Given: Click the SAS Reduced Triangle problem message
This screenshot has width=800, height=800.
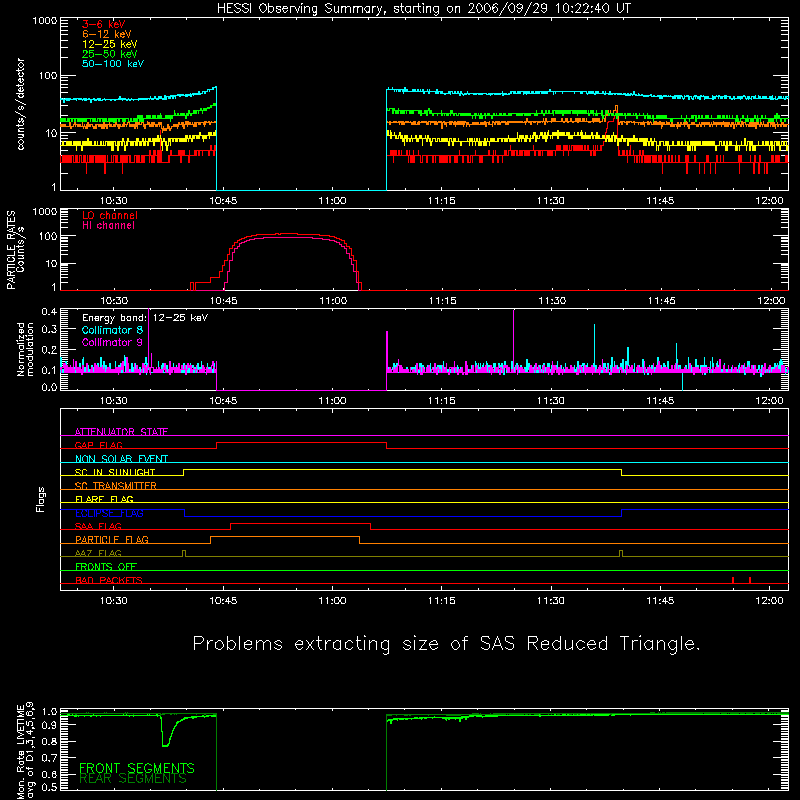Looking at the screenshot, I should [446, 644].
